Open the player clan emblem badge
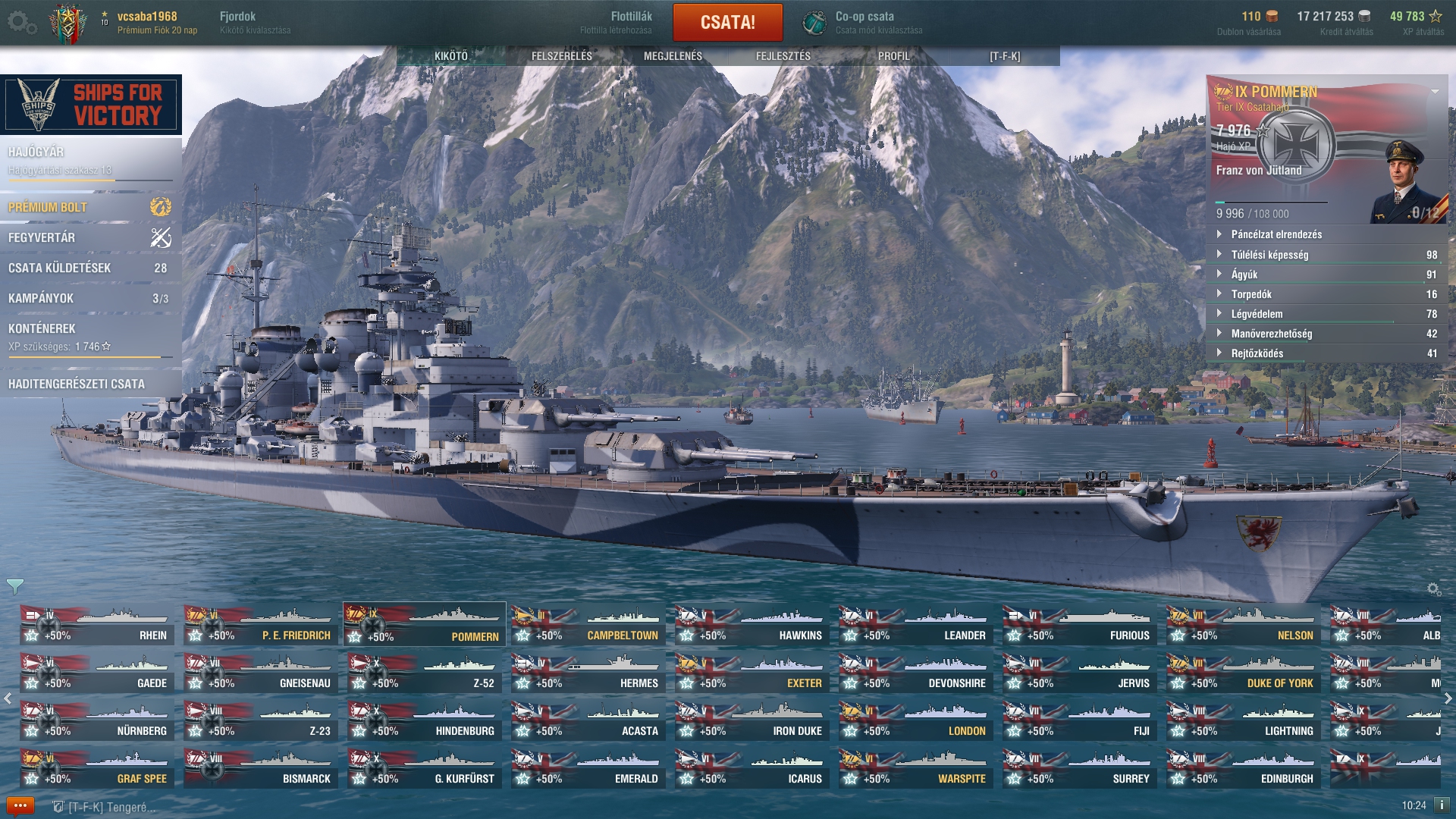Viewport: 1456px width, 819px height. click(x=68, y=23)
